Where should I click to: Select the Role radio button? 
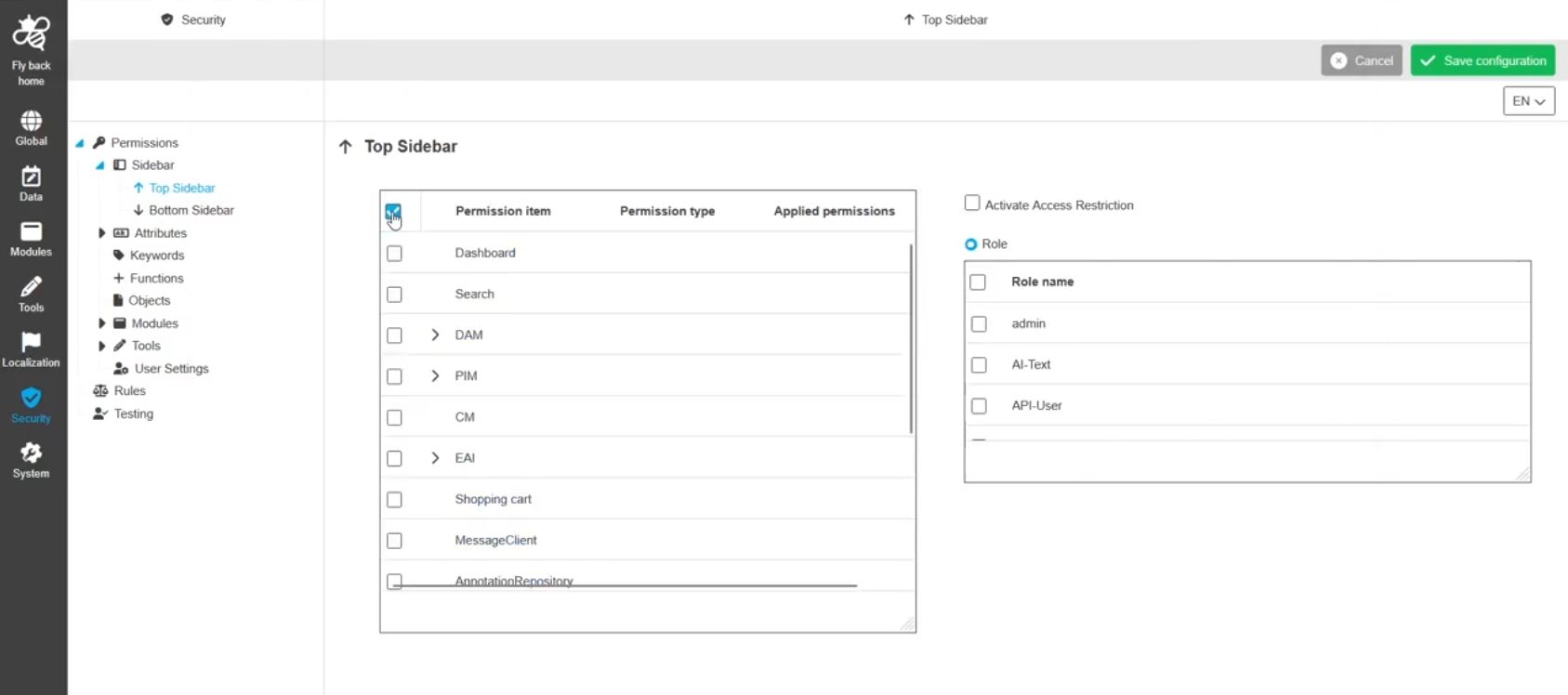(971, 244)
